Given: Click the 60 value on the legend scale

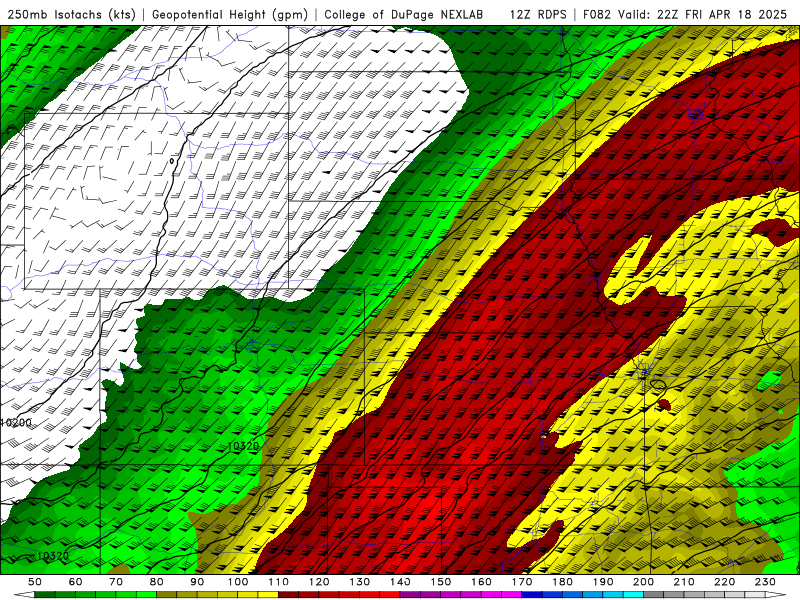Looking at the screenshot, I should pyautogui.click(x=76, y=582).
